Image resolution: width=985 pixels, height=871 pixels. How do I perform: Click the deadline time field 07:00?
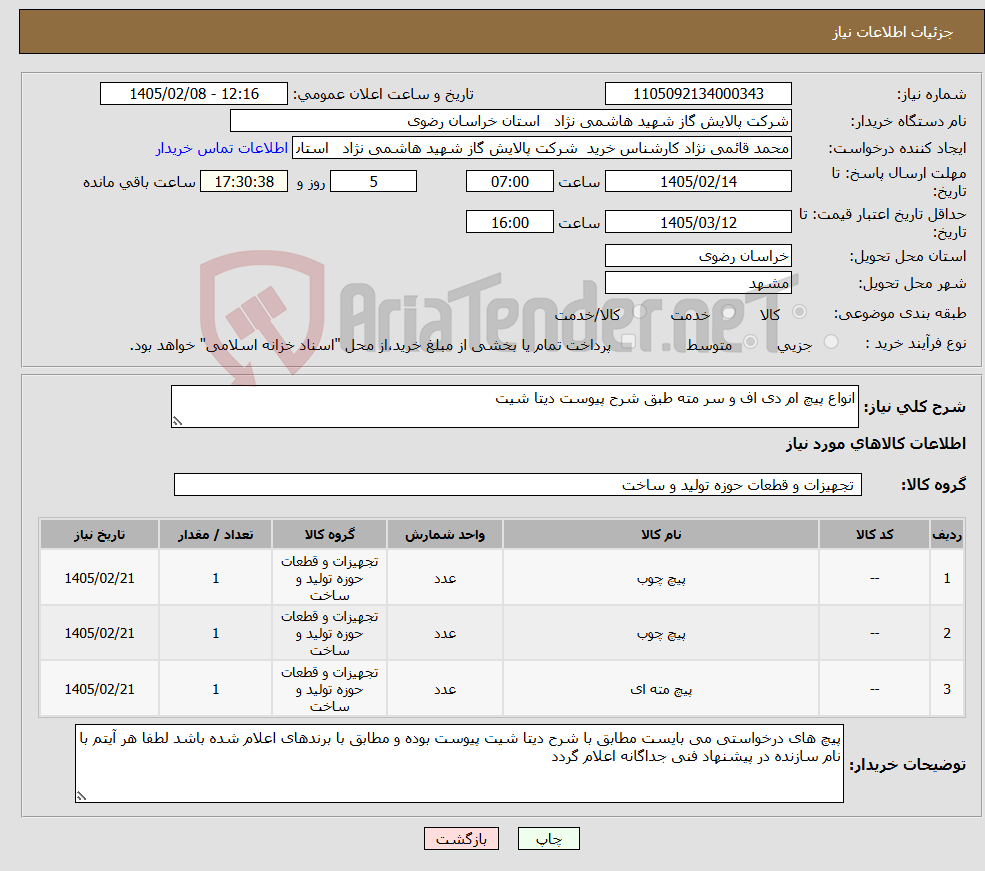[x=509, y=182]
